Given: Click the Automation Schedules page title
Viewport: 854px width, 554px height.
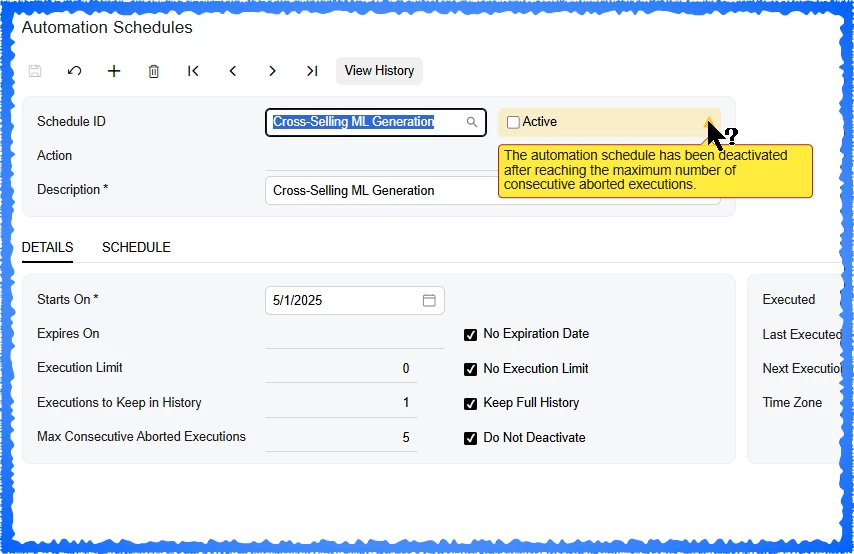Looking at the screenshot, I should [x=107, y=27].
